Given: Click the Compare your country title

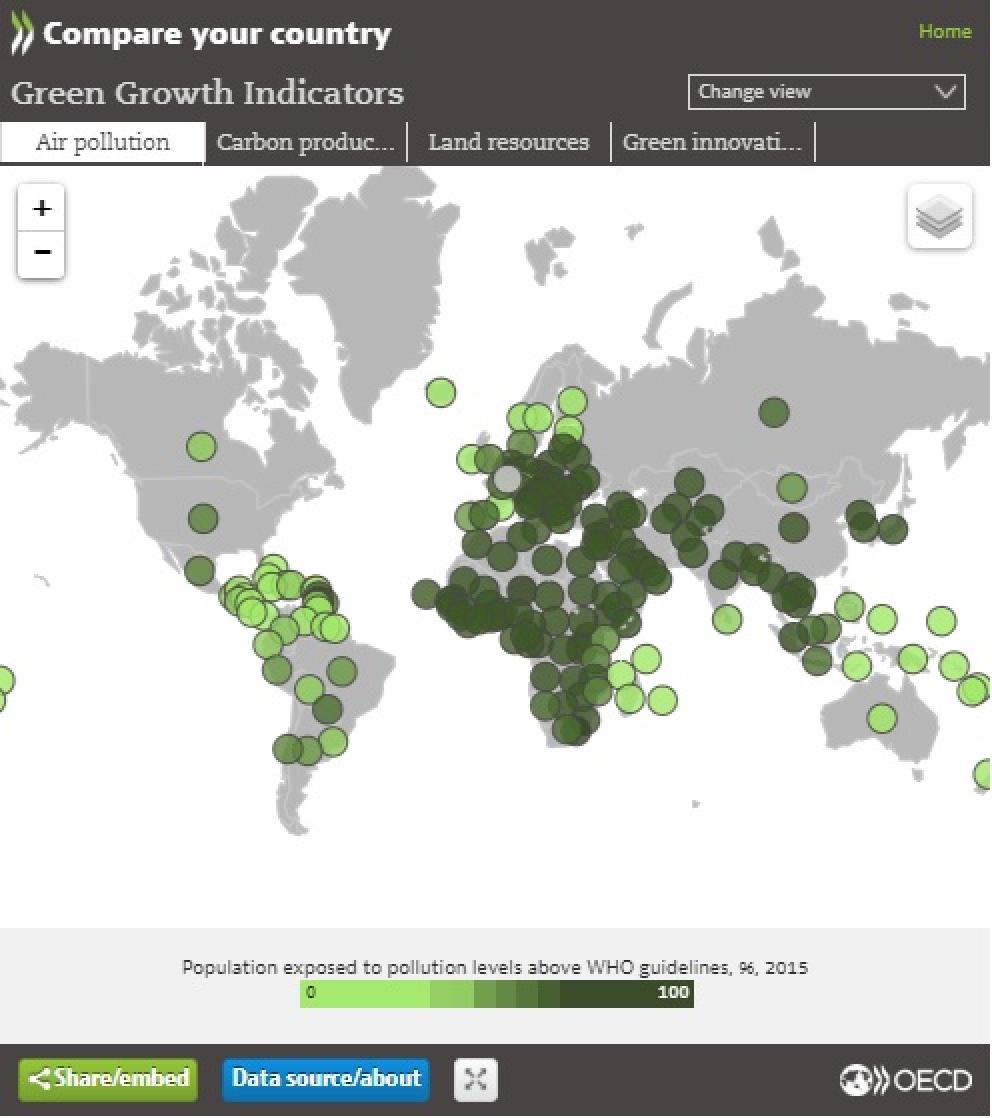Looking at the screenshot, I should (217, 34).
